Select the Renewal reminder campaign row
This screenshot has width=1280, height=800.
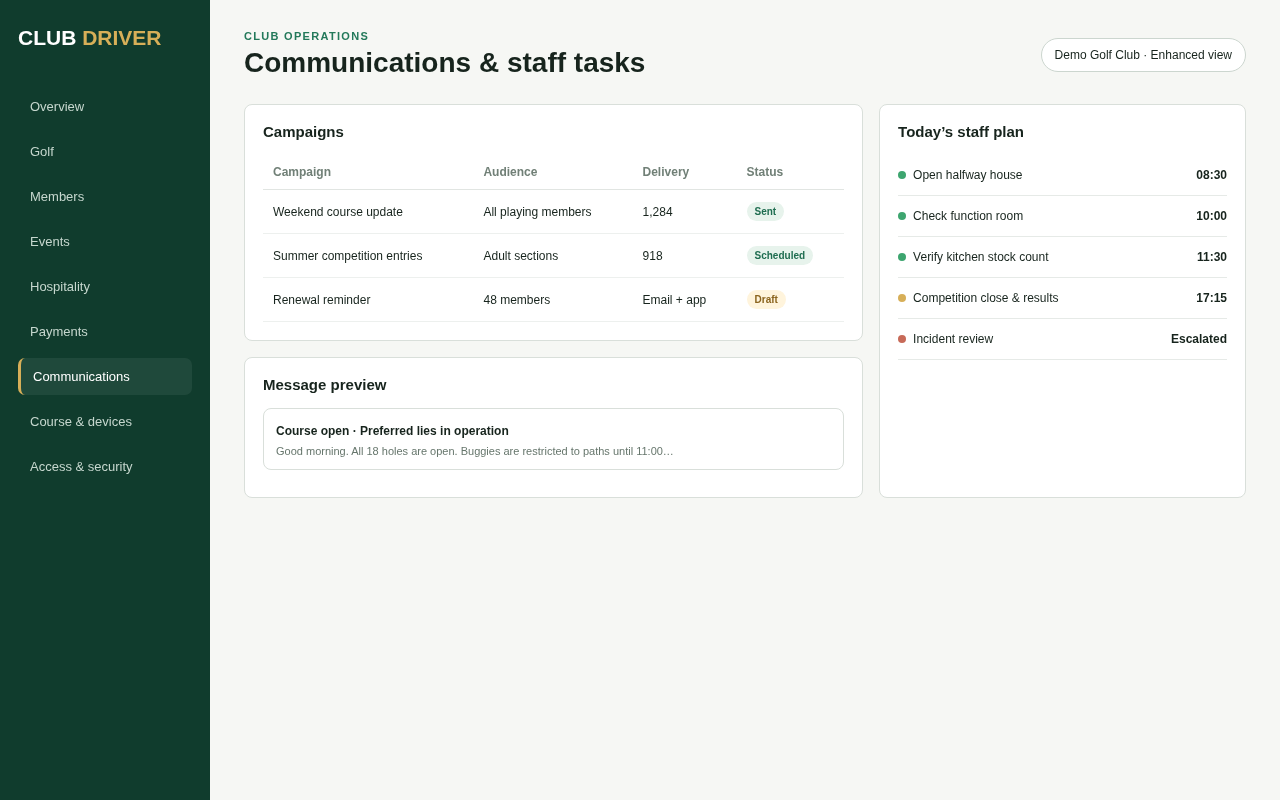tap(553, 300)
